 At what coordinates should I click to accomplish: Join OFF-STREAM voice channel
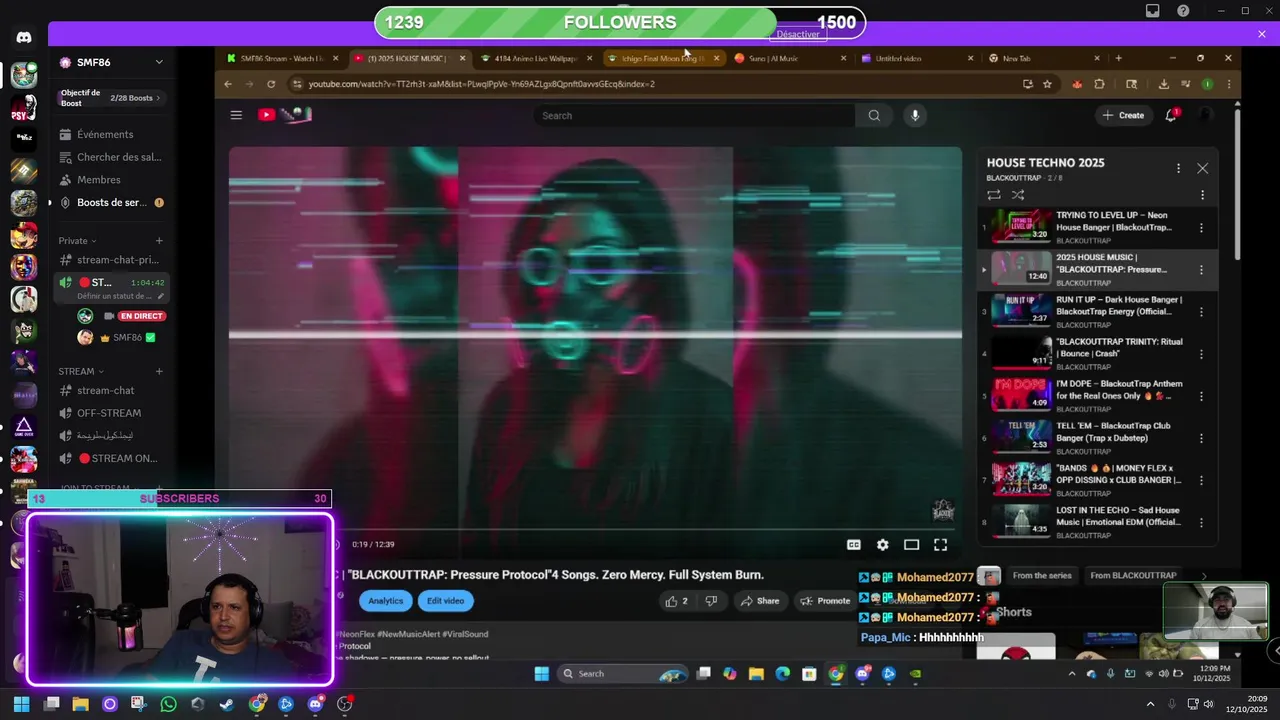point(110,413)
